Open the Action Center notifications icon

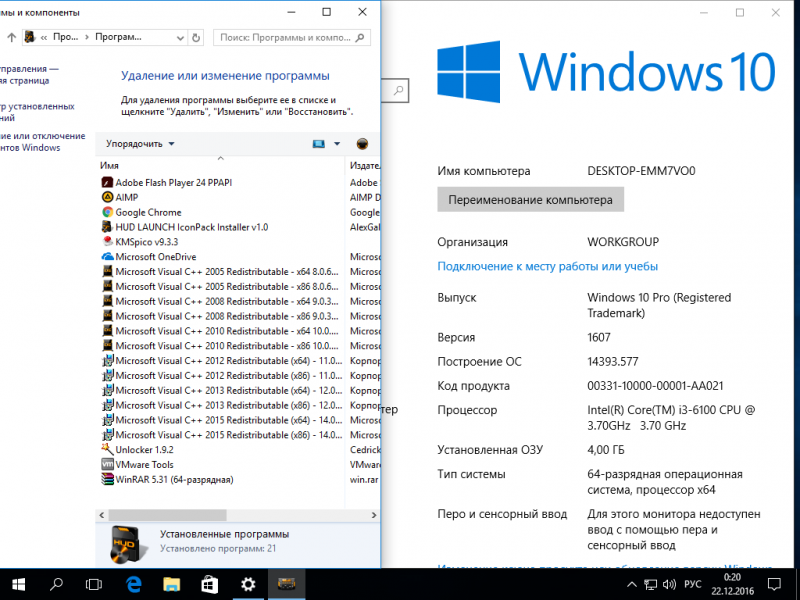point(774,584)
